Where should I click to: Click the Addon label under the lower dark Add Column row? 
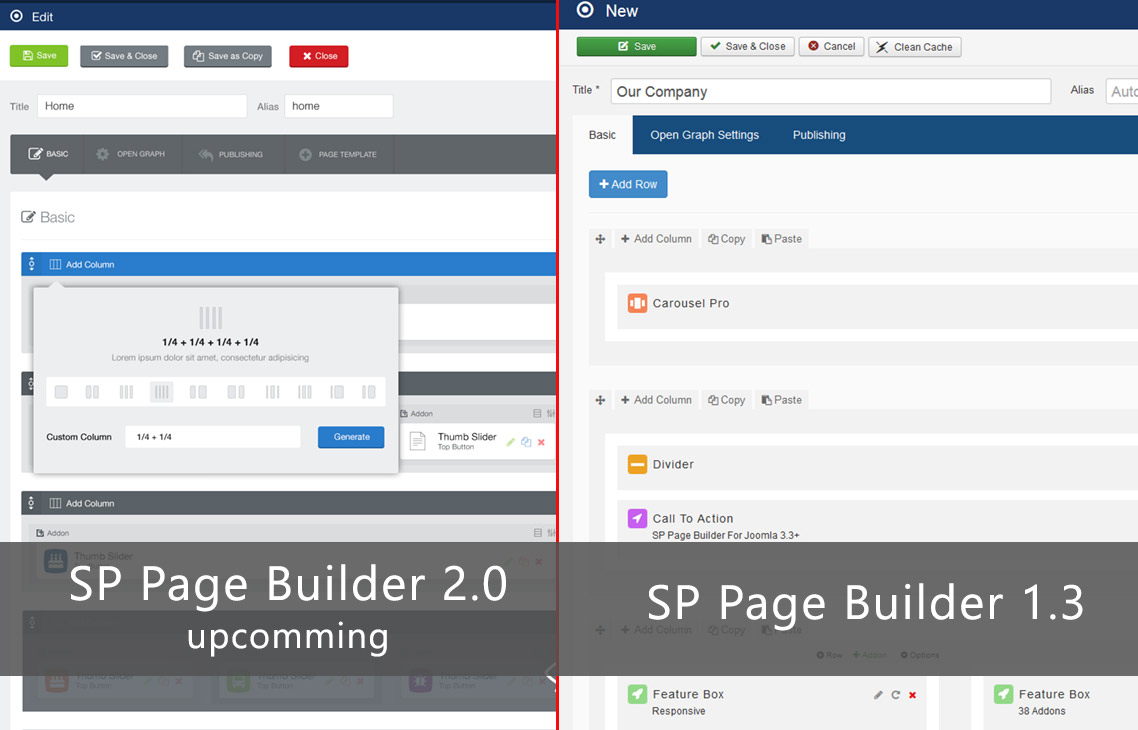53,533
